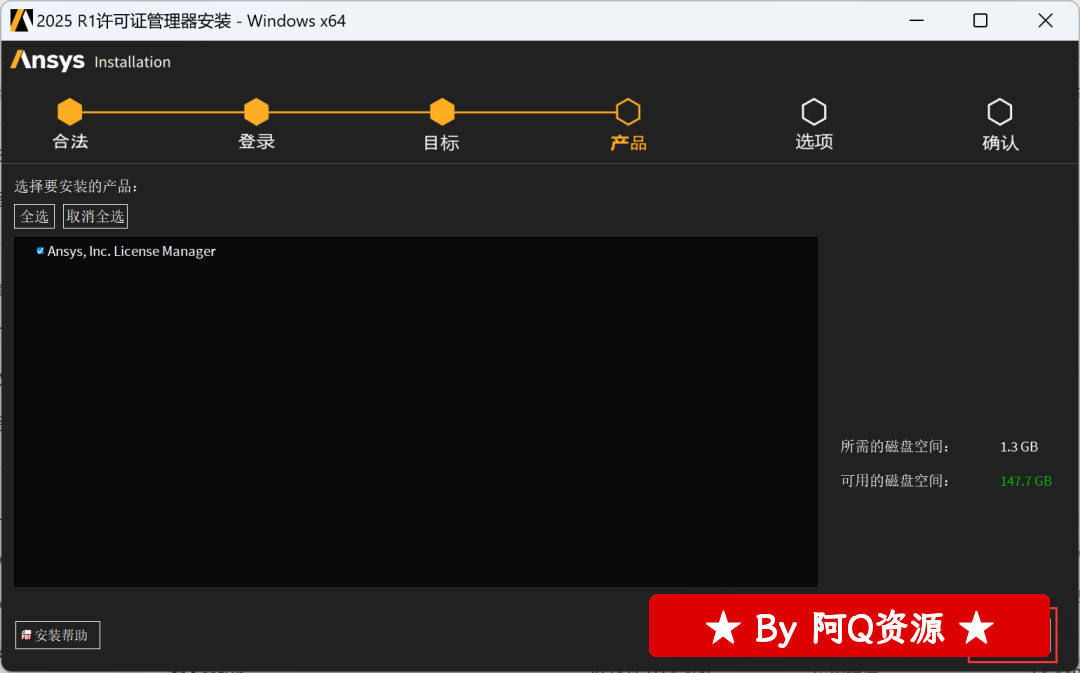Screen dimensions: 1080x673
Task: Click the 选项 step hexagon icon
Action: (x=814, y=112)
